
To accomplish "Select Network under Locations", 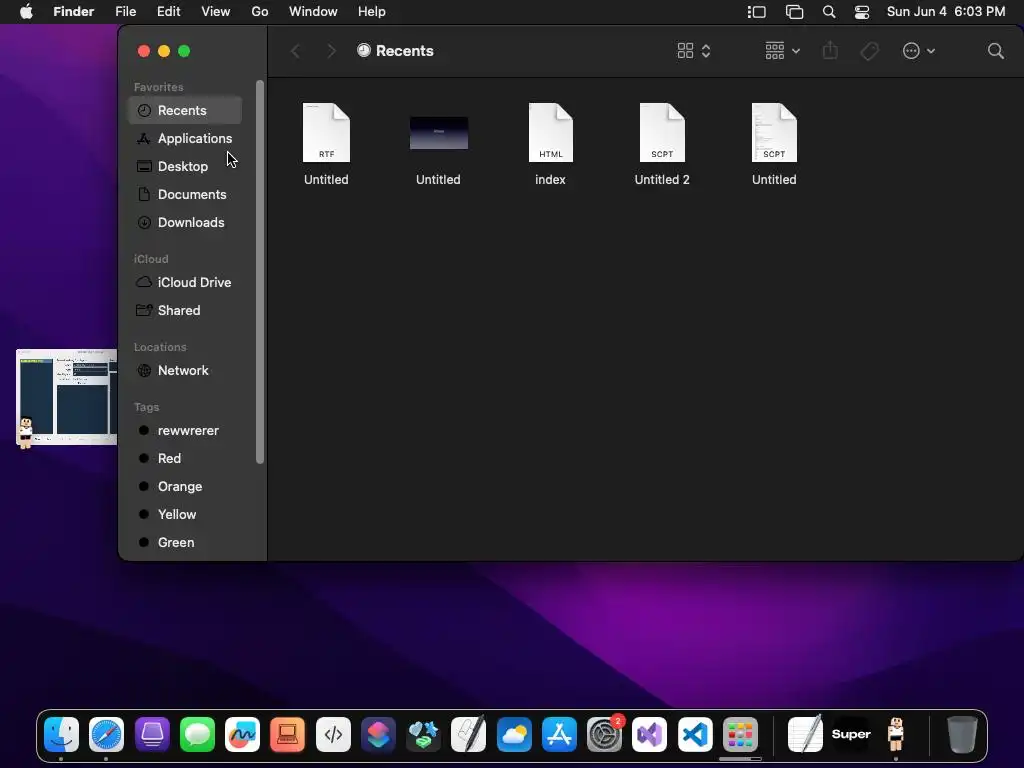I will [185, 370].
